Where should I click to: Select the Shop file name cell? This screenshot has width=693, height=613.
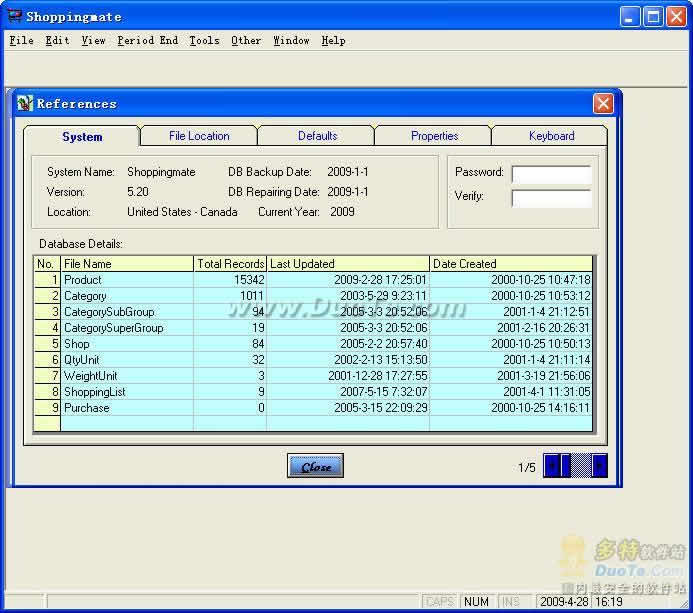[127, 344]
